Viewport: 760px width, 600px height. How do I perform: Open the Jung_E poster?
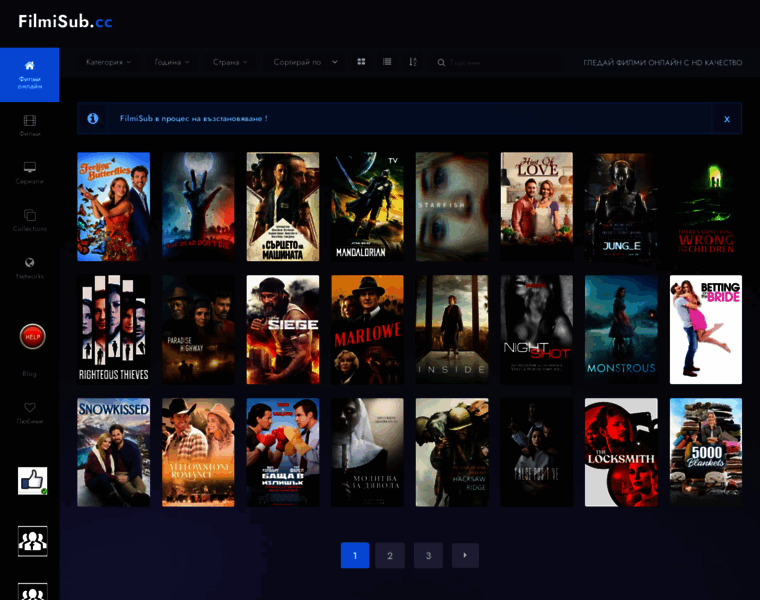pos(621,207)
